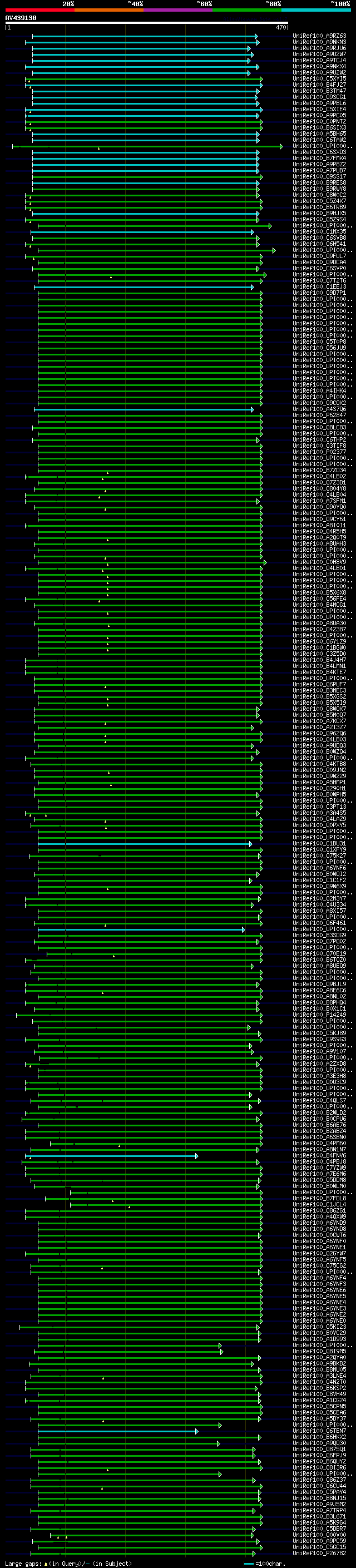356x1568 pixels.
Task: Open the UniRef100_P26782 hit label
Action: click(319, 1553)
